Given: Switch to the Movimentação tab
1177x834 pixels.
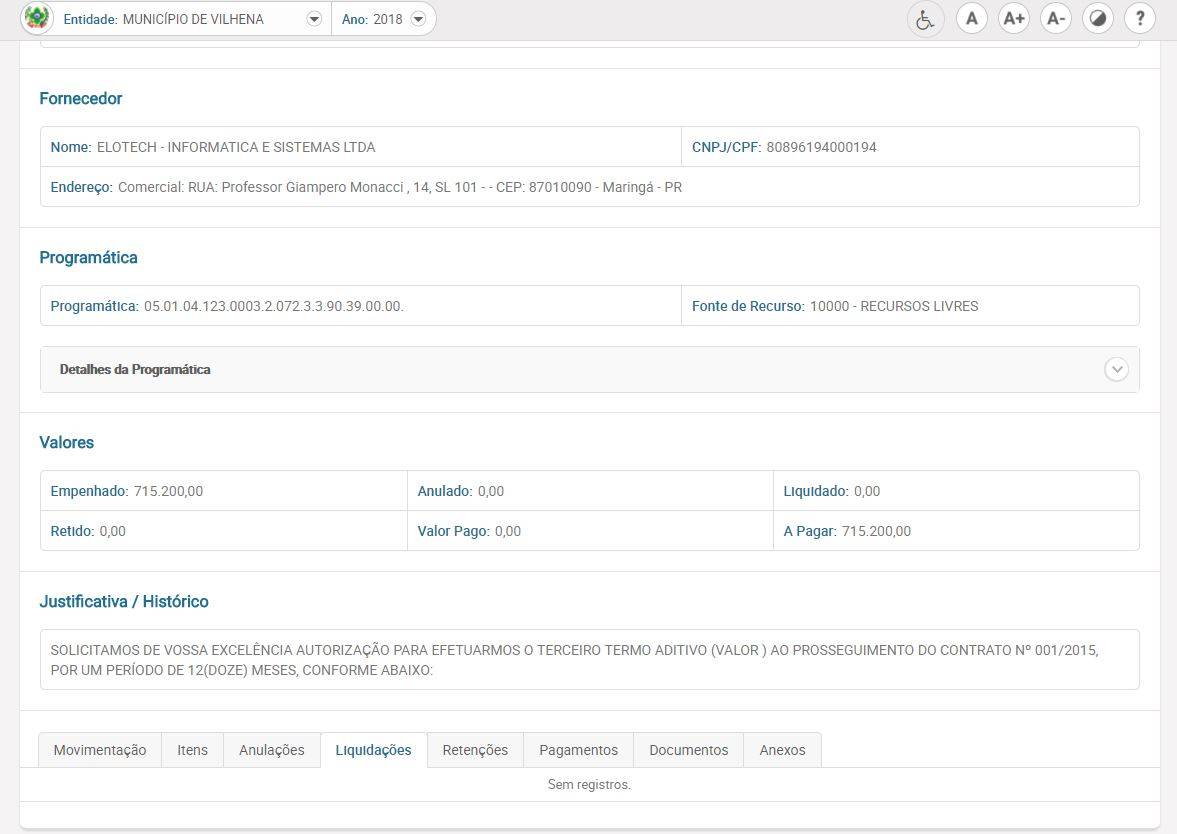Looking at the screenshot, I should (x=100, y=750).
